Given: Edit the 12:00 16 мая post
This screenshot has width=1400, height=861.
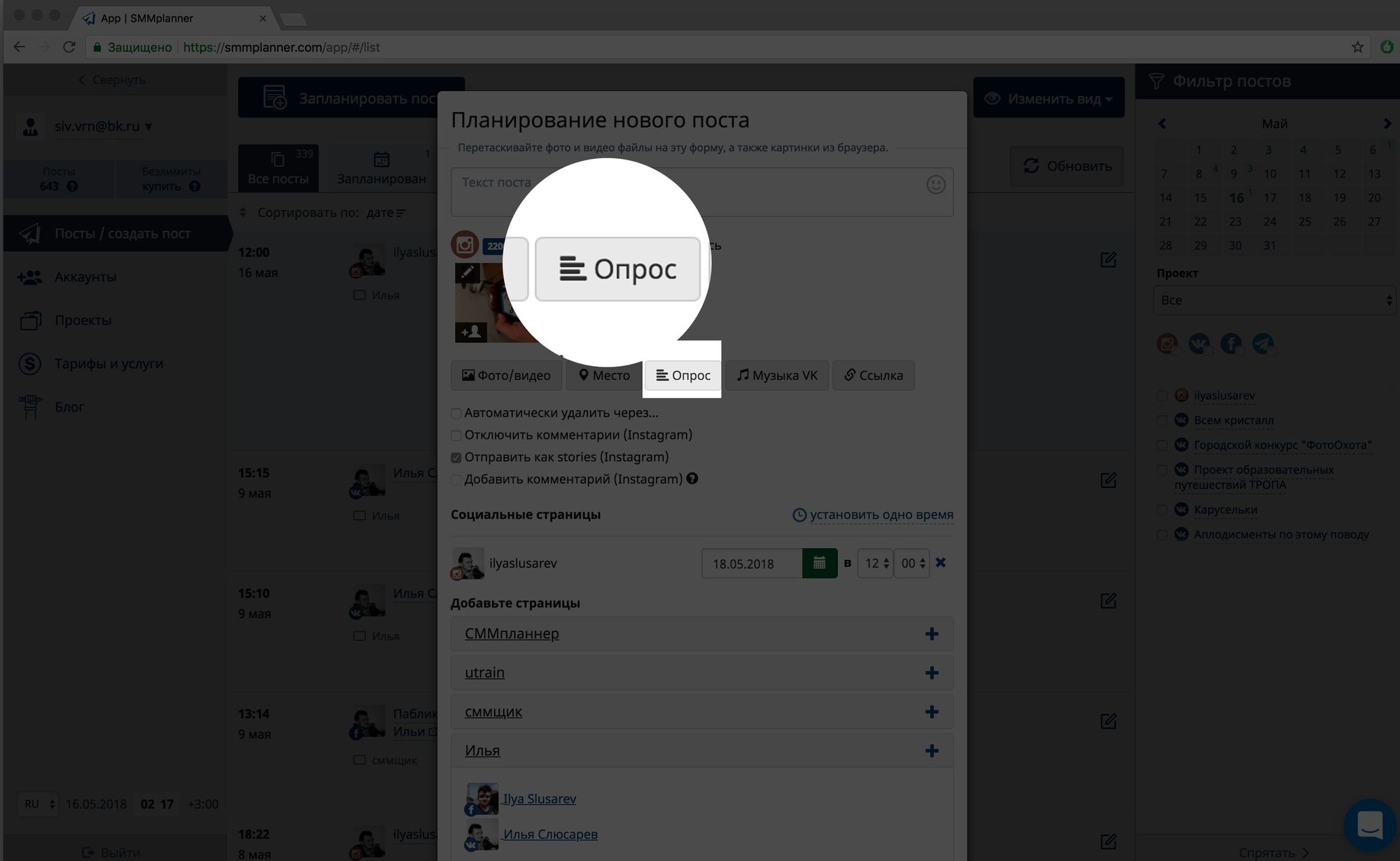Looking at the screenshot, I should tap(1108, 260).
